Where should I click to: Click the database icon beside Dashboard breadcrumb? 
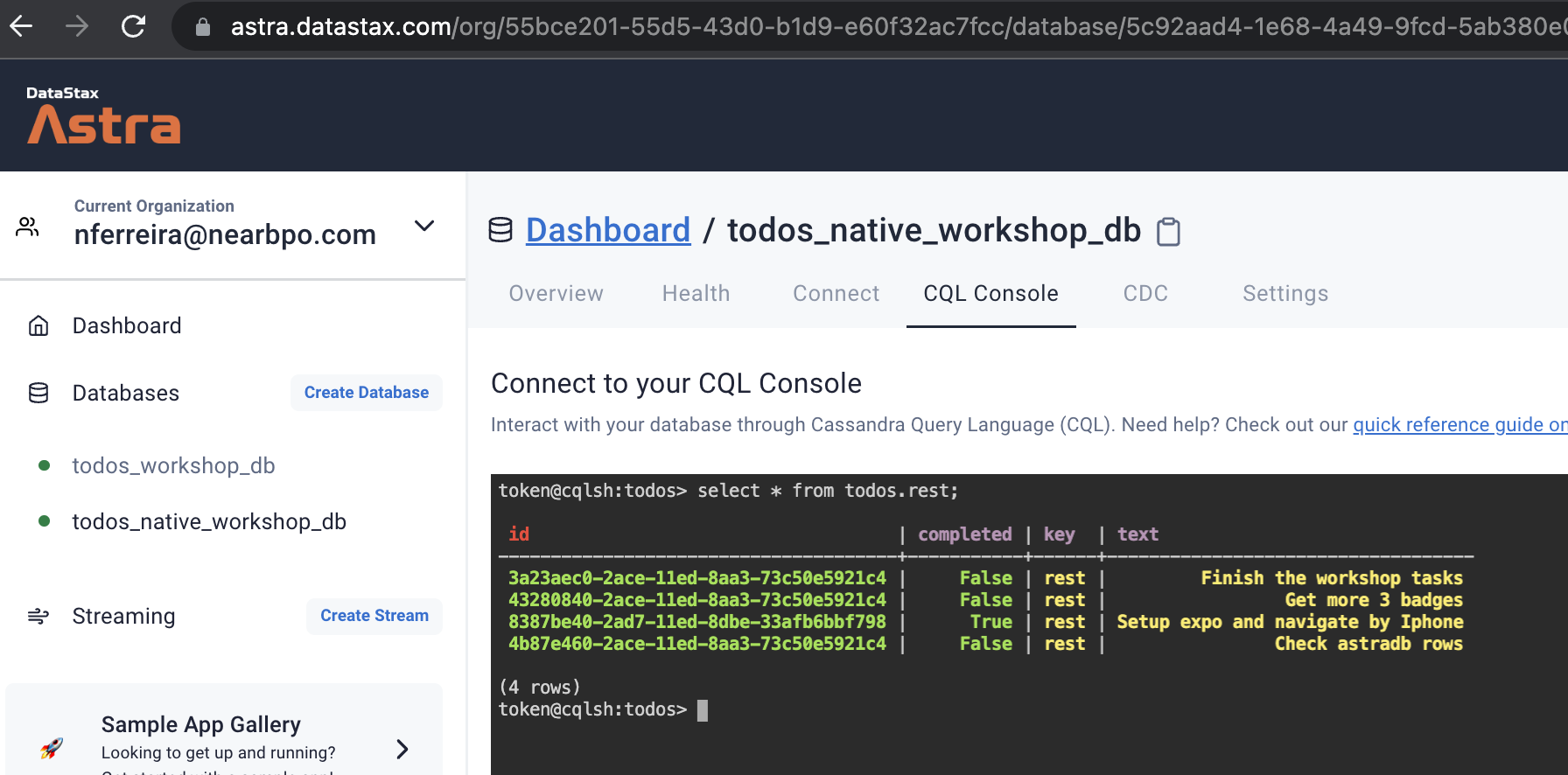(500, 230)
